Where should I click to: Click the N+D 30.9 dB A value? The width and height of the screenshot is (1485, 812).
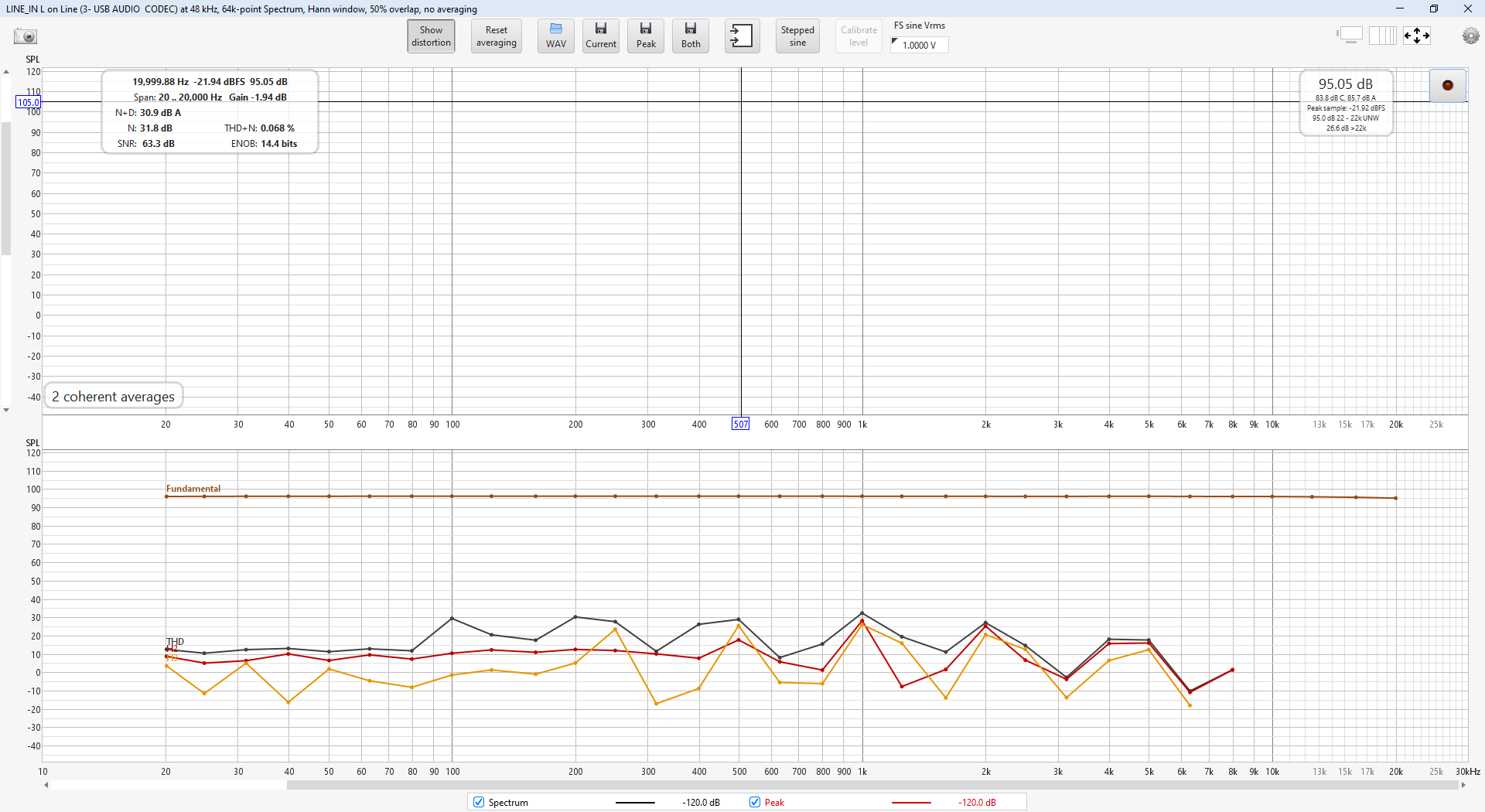point(160,113)
